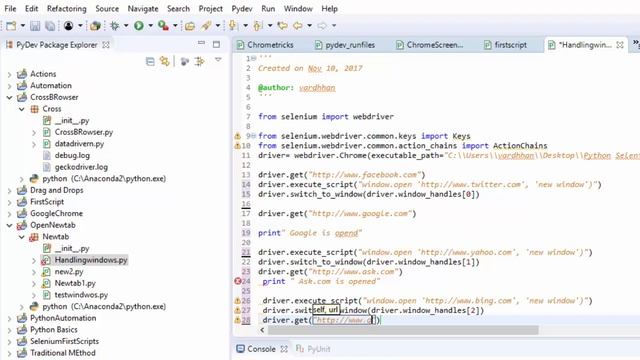Click the warning marker on line 9

(238, 136)
